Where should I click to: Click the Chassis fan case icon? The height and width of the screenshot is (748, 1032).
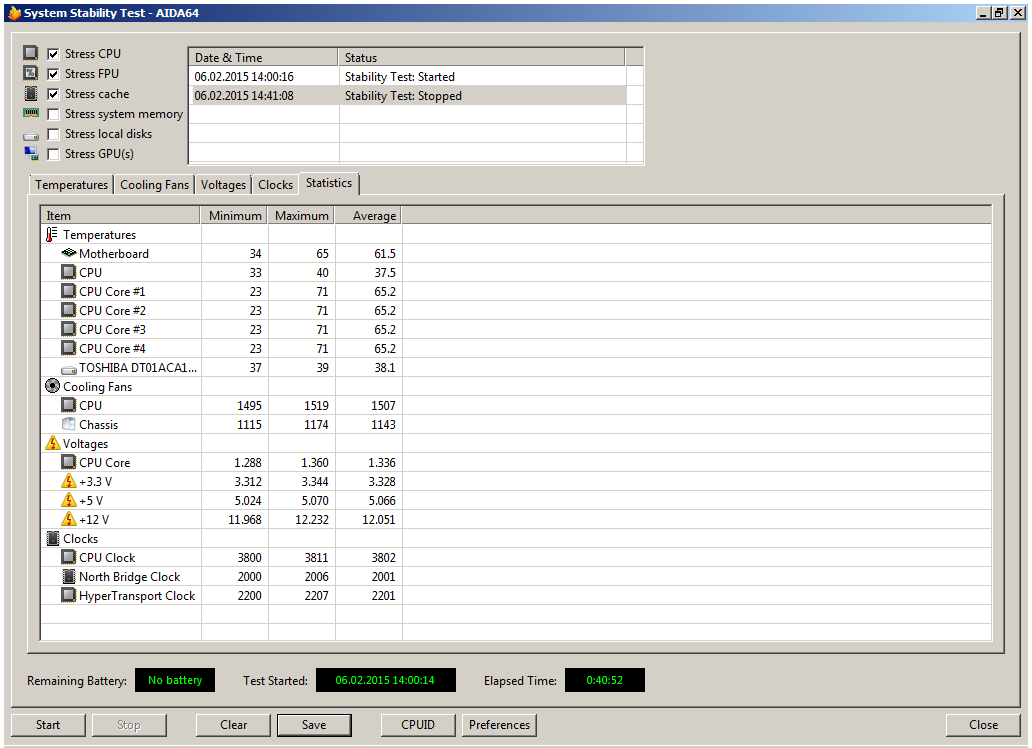click(68, 424)
